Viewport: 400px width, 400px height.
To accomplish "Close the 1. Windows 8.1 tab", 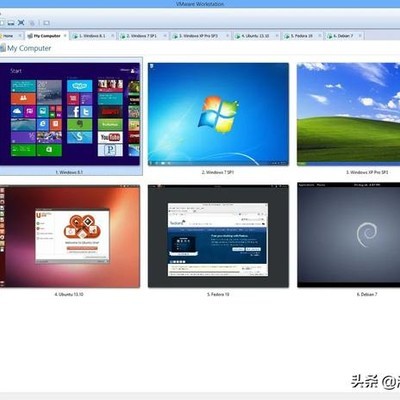I will [112, 36].
